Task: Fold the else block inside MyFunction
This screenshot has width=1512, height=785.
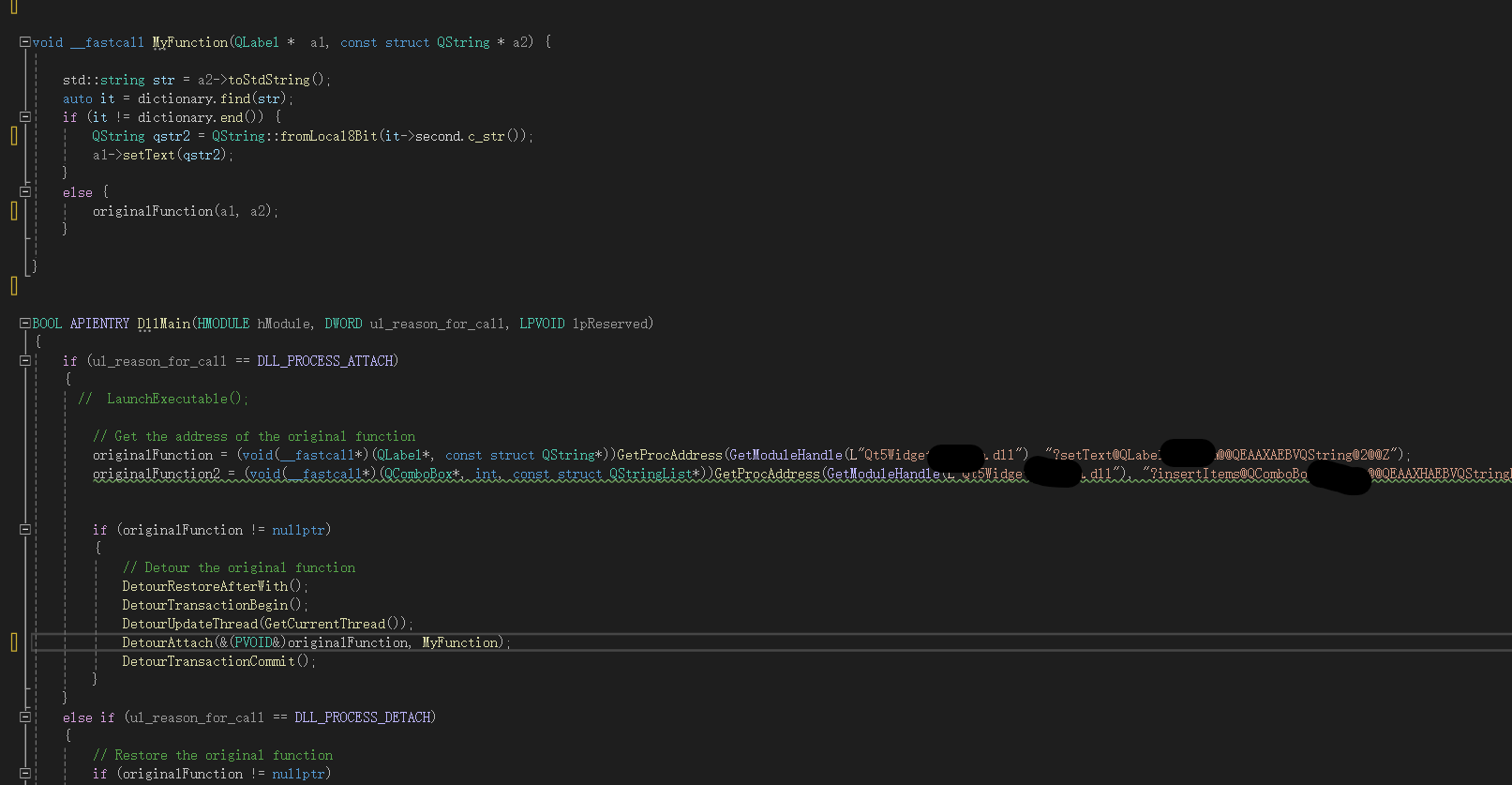Action: click(x=25, y=192)
